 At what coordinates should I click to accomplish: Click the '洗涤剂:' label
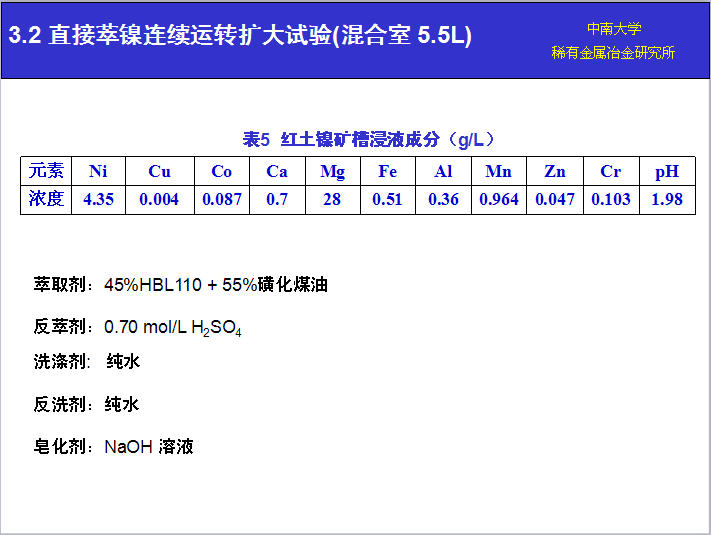63,362
